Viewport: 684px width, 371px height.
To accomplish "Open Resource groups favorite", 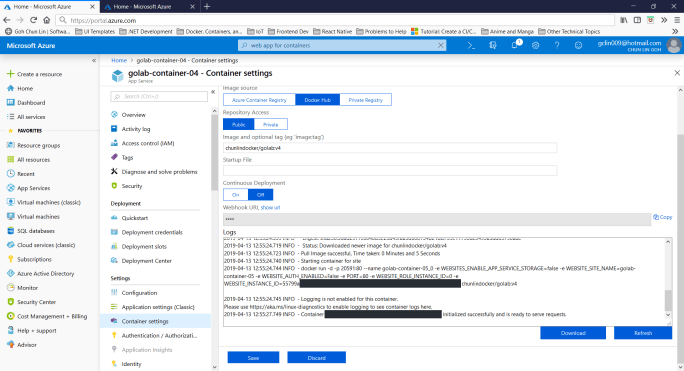I will [x=34, y=145].
